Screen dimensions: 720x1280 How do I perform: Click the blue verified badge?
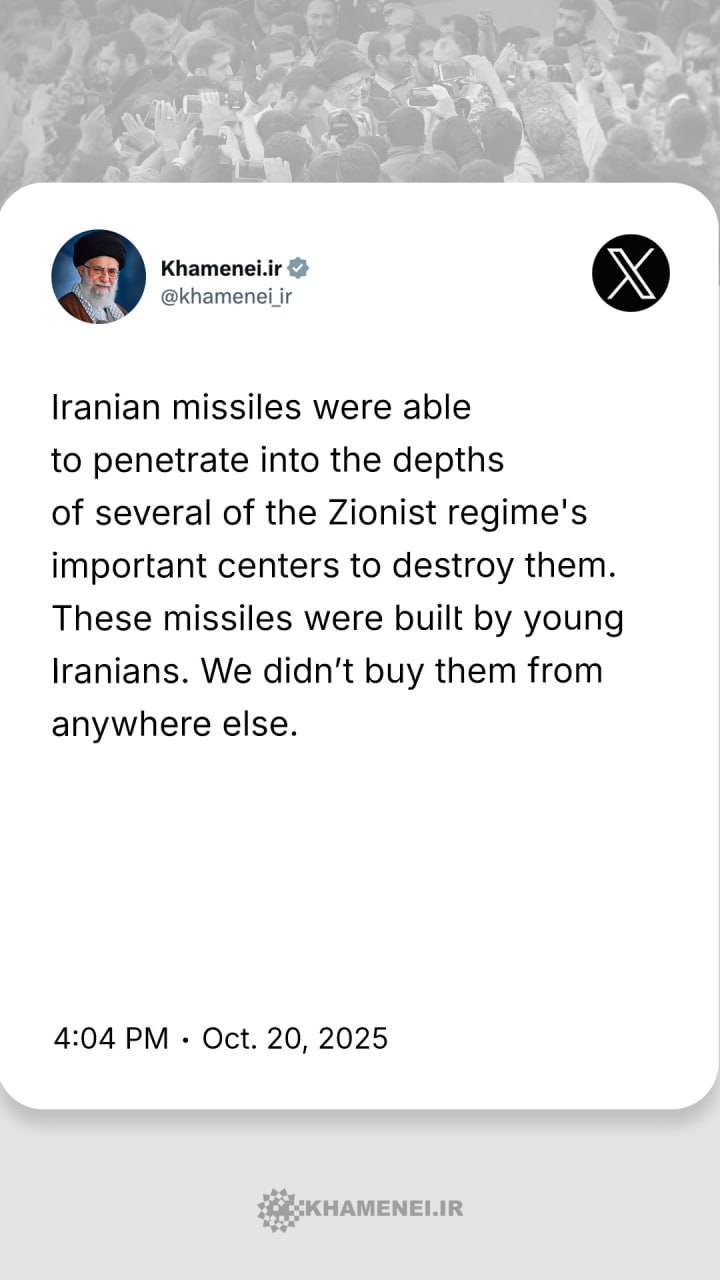[x=298, y=268]
